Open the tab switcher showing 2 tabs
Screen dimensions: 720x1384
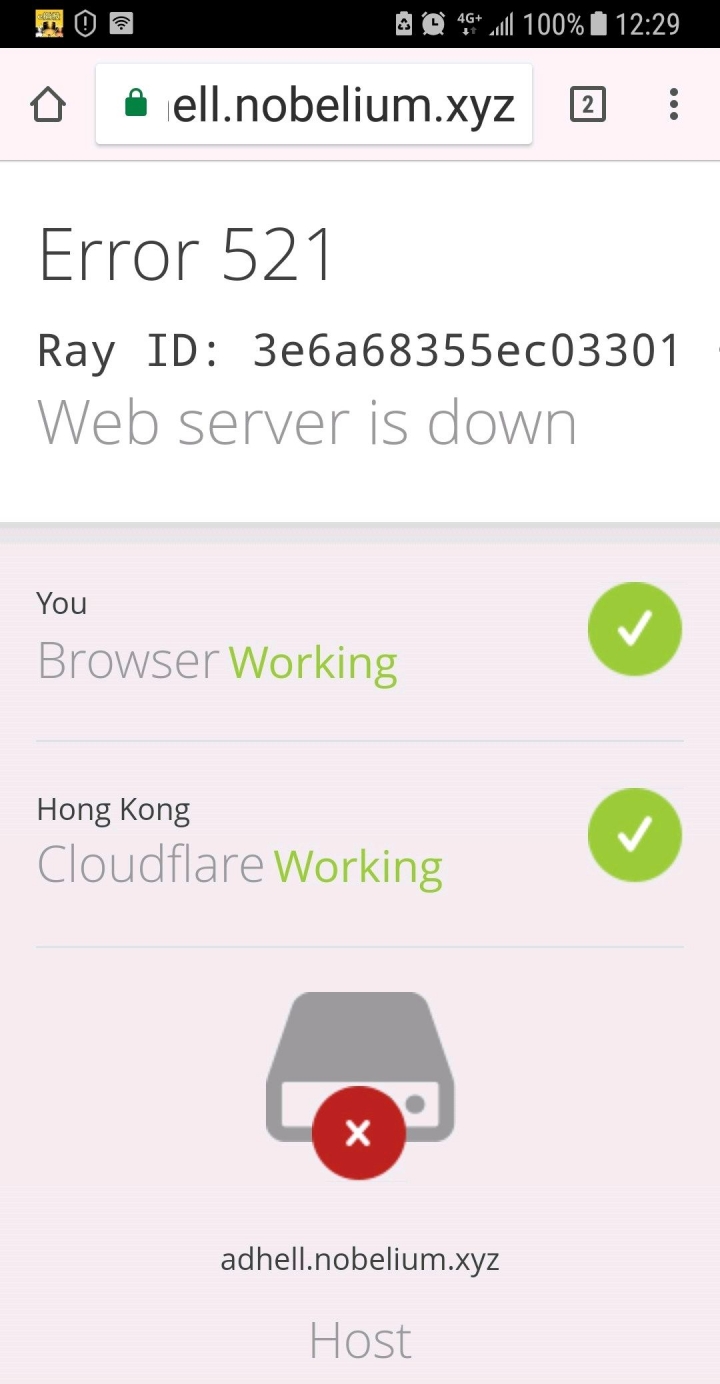point(587,104)
